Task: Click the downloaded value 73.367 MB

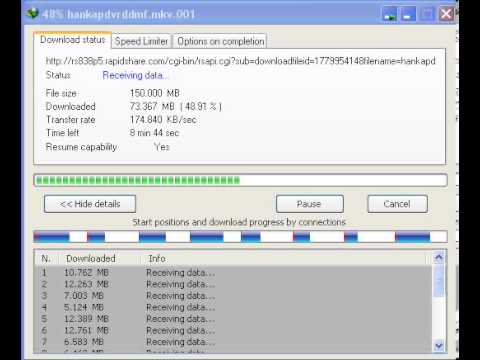Action: 176,106
